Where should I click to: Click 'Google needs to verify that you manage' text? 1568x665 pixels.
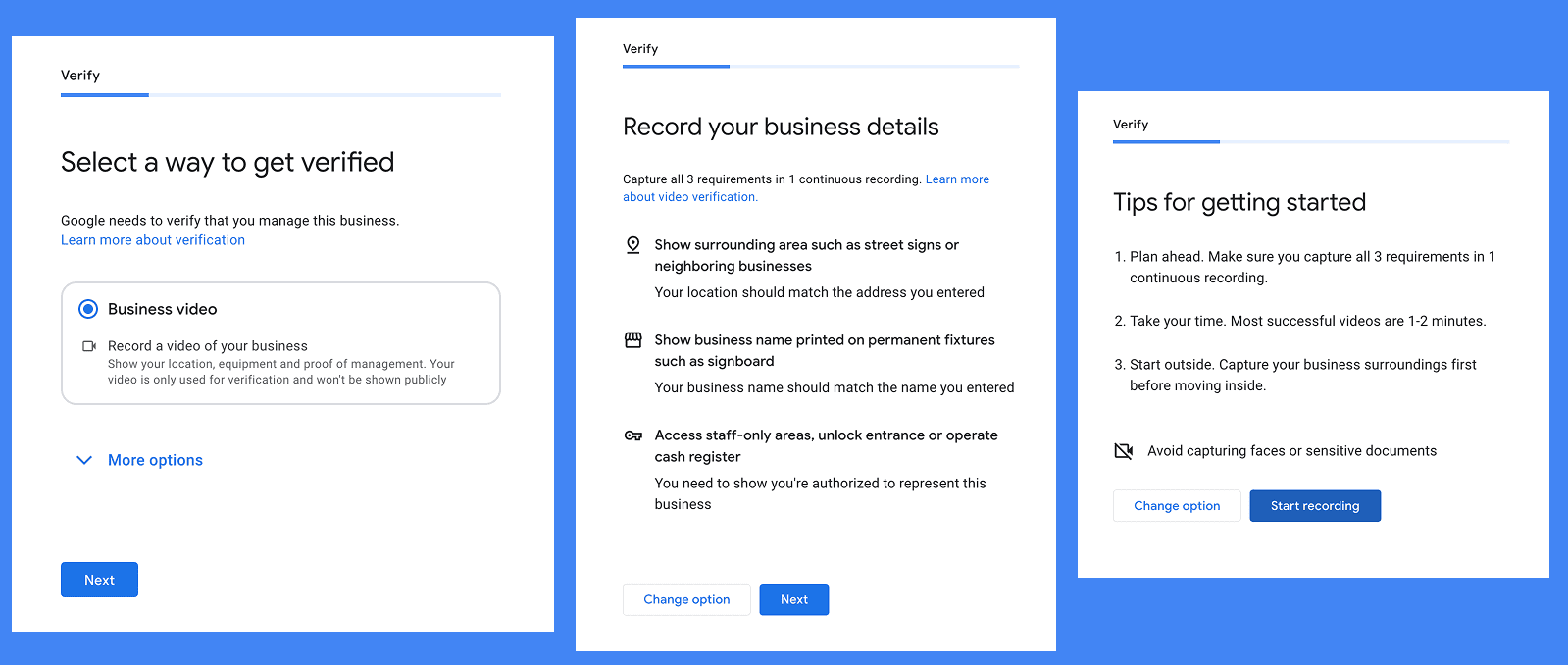[230, 221]
